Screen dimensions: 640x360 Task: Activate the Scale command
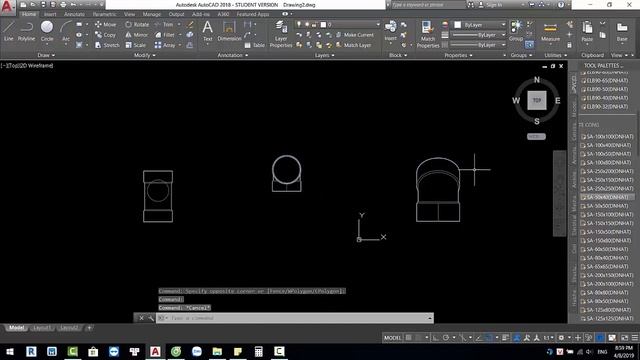[136, 45]
